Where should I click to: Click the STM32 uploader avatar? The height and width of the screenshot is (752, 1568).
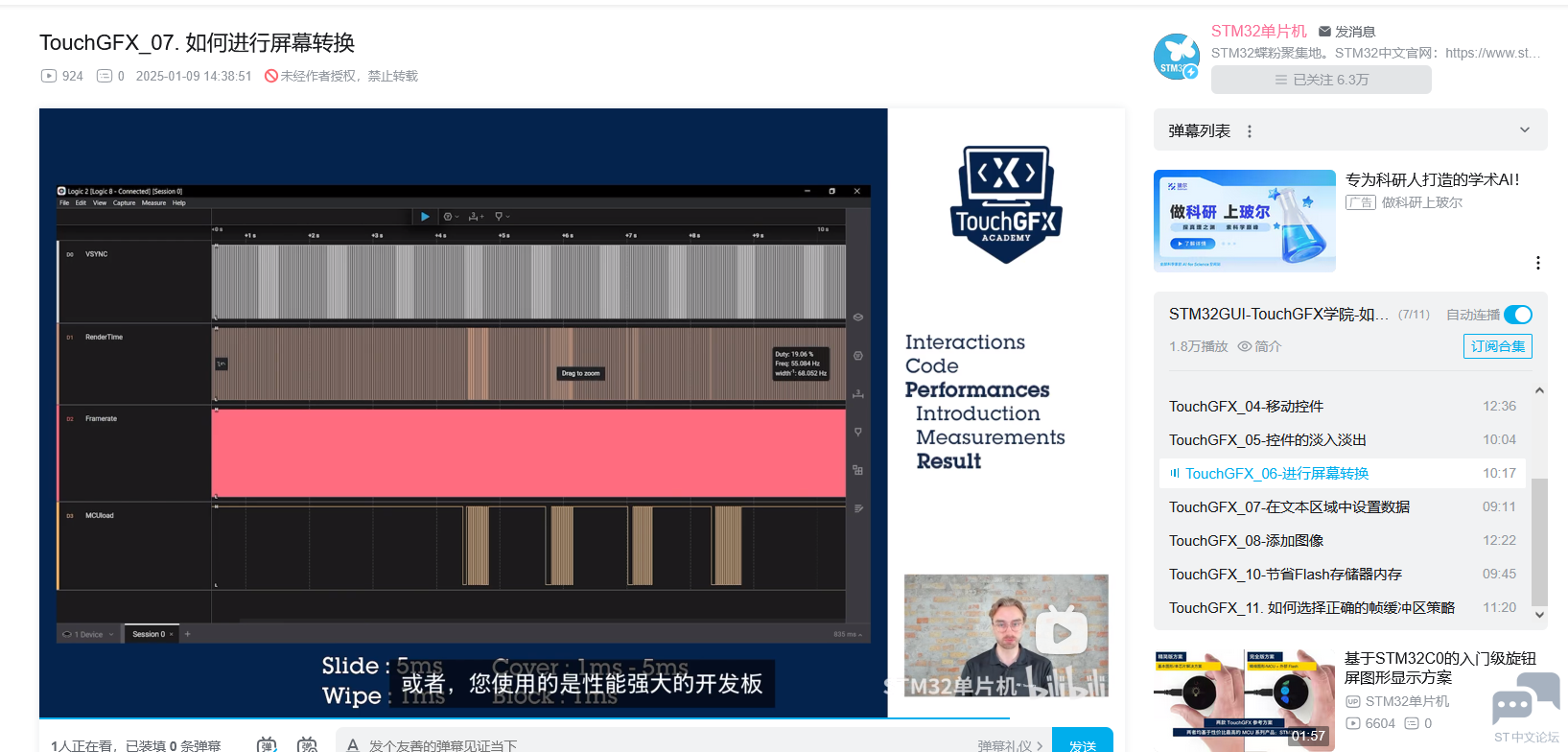click(x=1177, y=57)
